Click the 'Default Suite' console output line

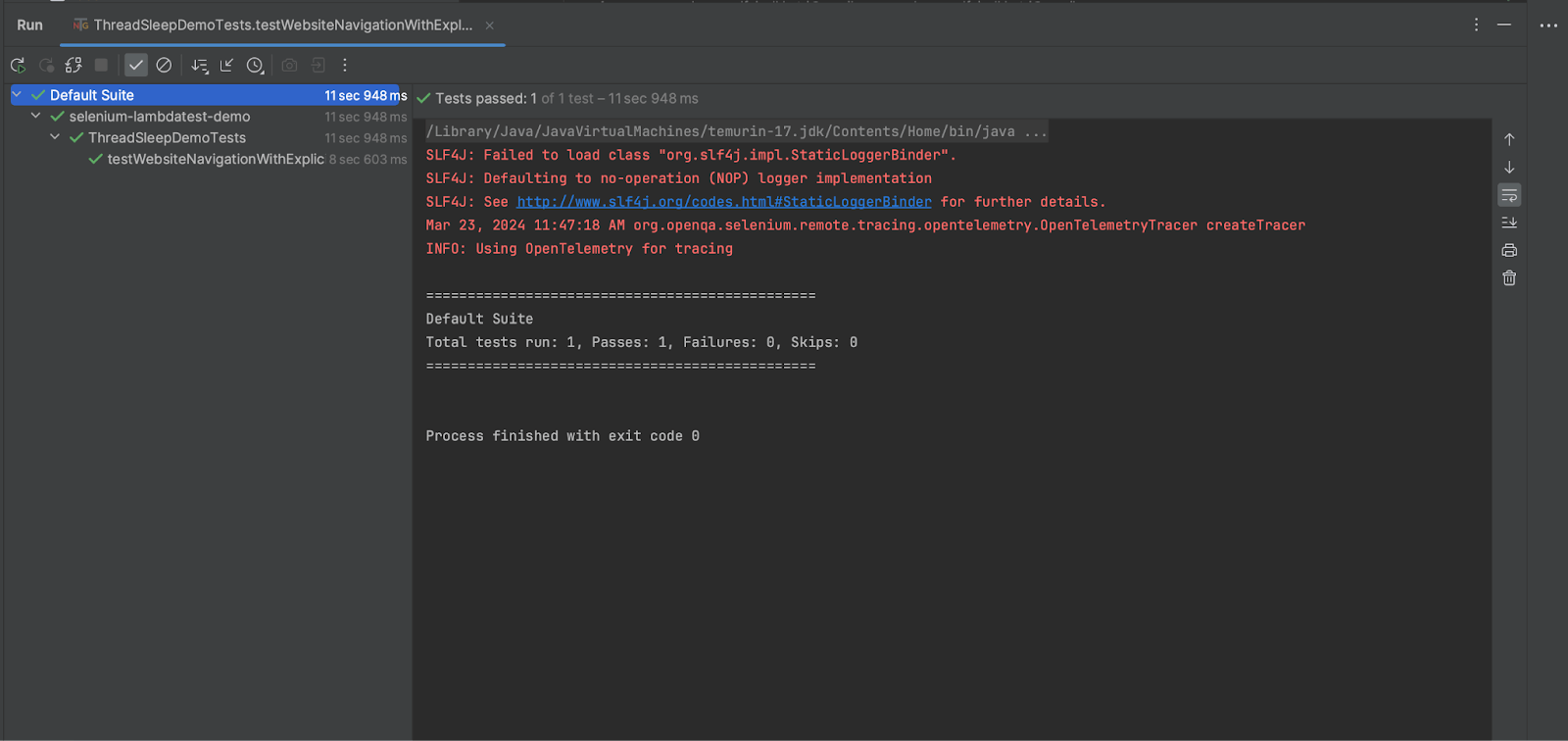click(x=479, y=319)
